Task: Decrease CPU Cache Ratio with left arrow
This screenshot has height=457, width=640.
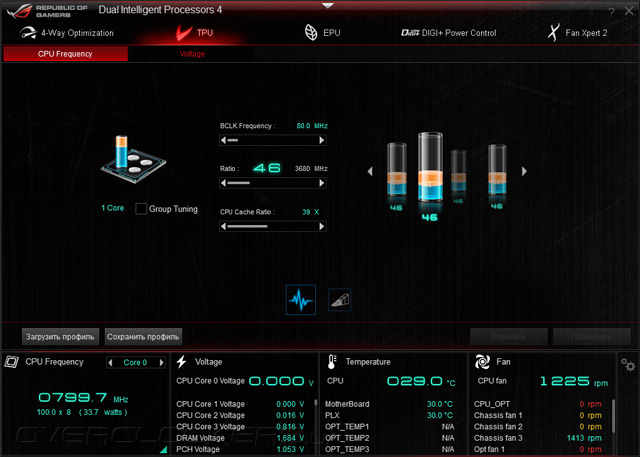Action: tap(223, 226)
